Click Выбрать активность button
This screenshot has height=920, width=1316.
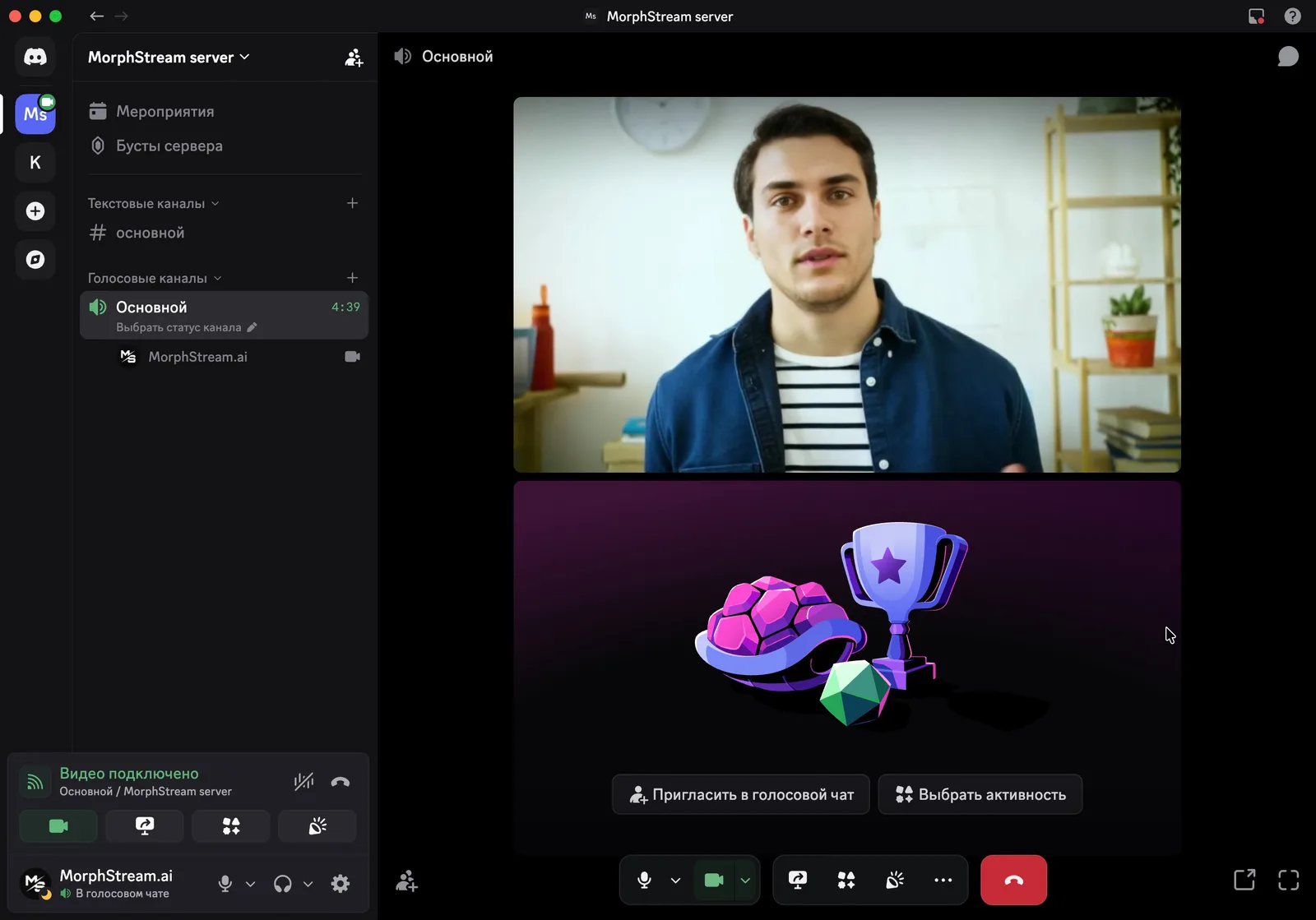pos(980,794)
